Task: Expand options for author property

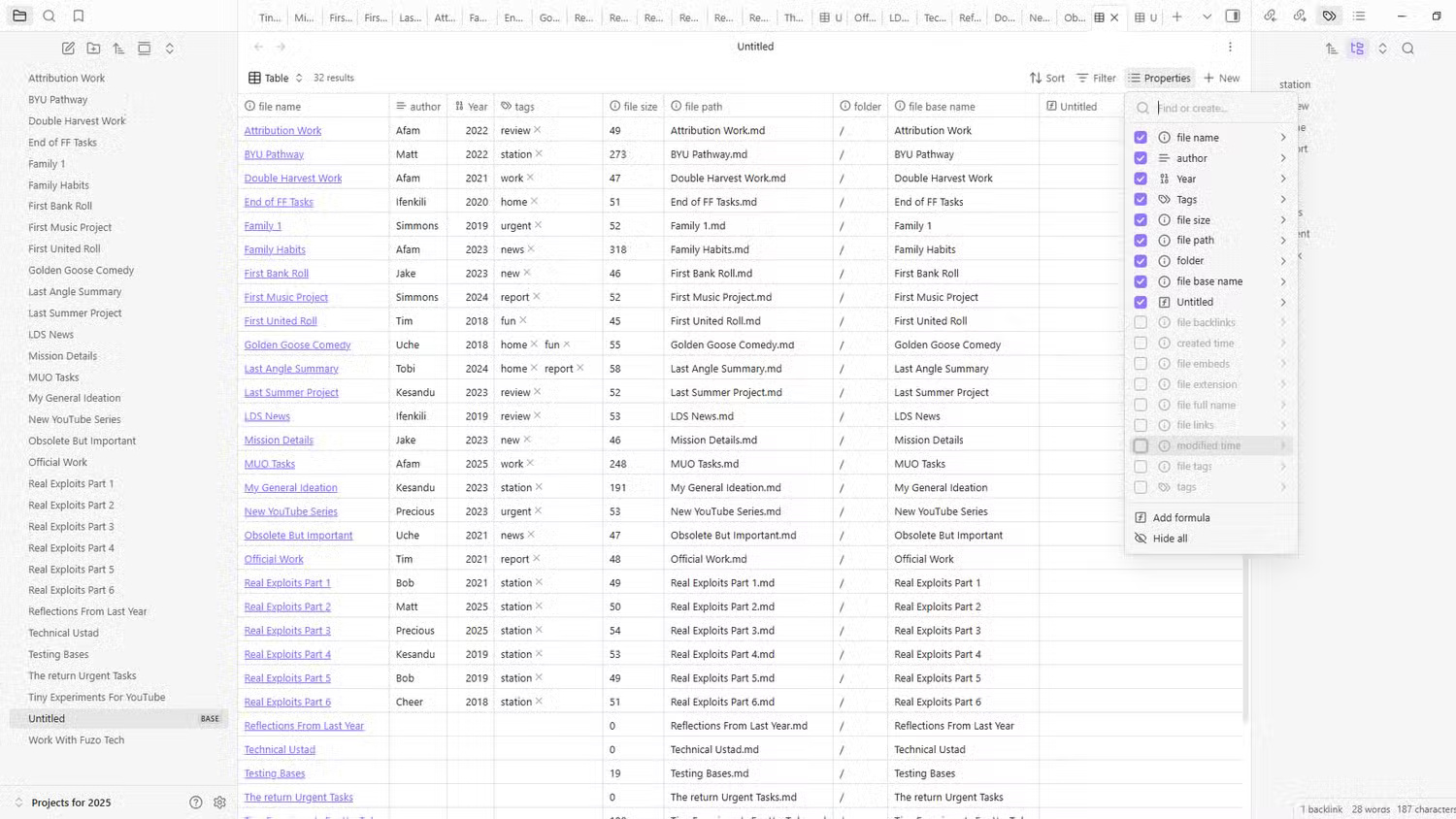Action: pyautogui.click(x=1283, y=158)
